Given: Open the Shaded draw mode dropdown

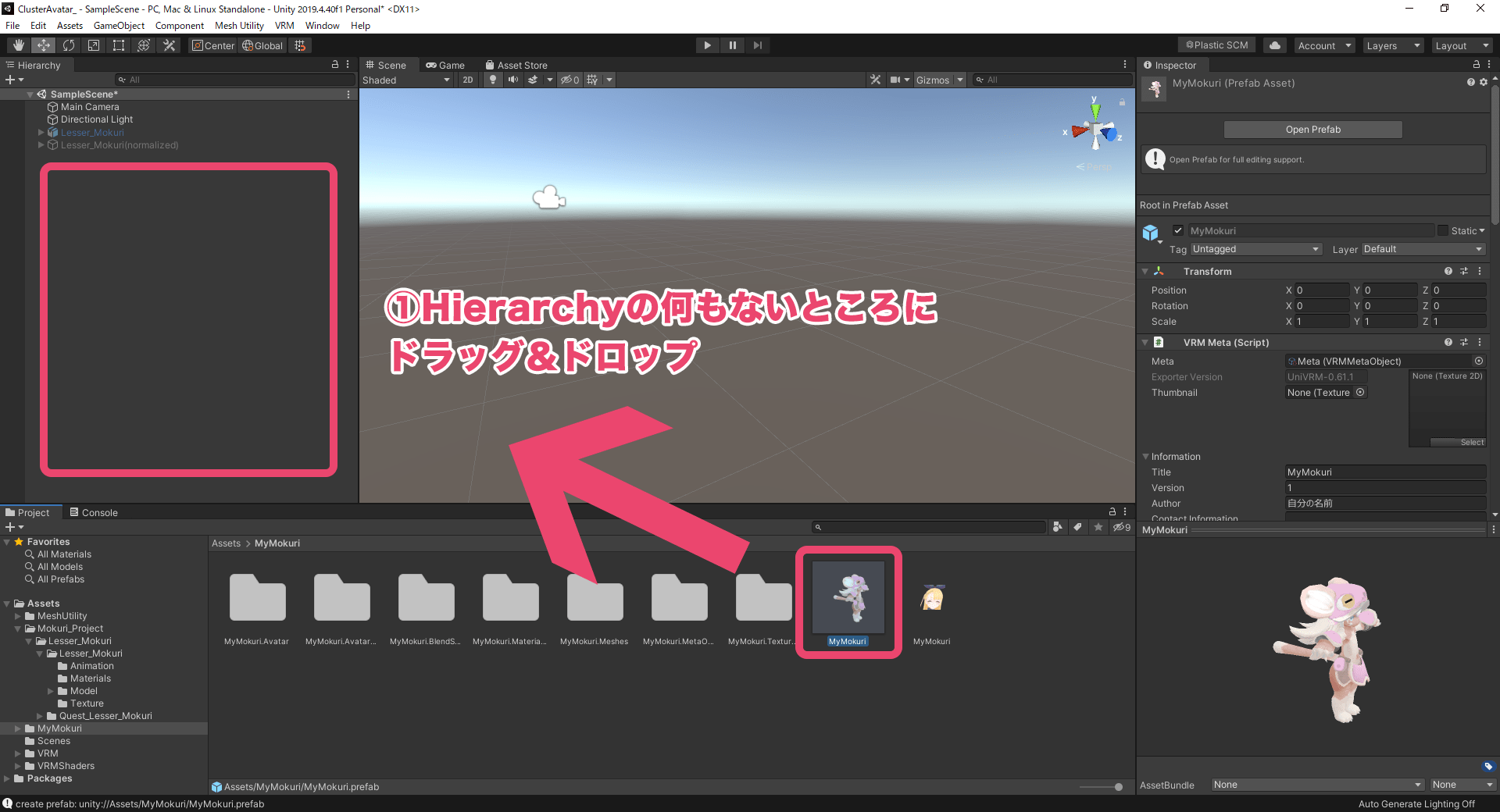Looking at the screenshot, I should tap(406, 80).
